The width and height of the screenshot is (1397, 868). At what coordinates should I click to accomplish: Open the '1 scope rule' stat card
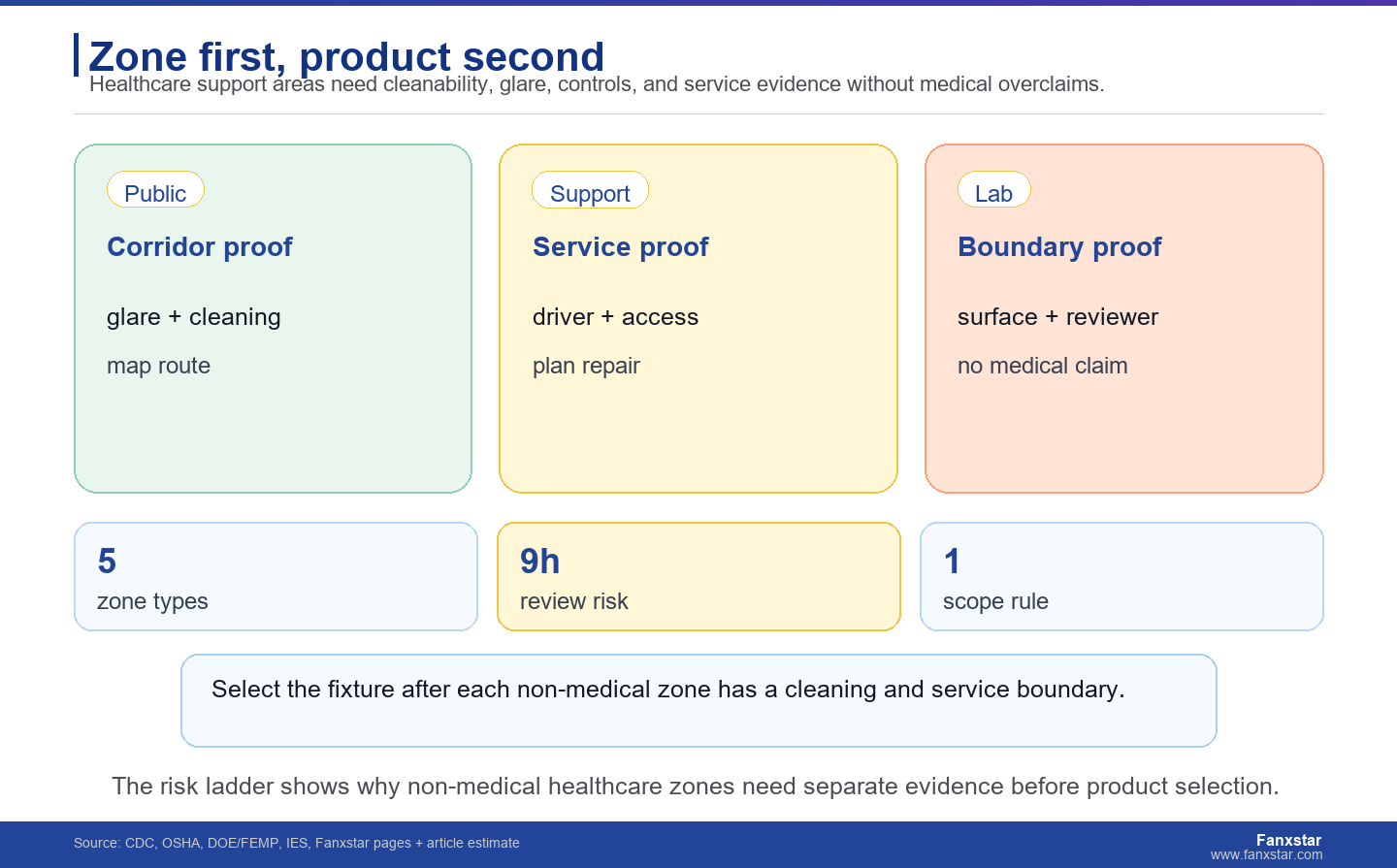(1121, 577)
